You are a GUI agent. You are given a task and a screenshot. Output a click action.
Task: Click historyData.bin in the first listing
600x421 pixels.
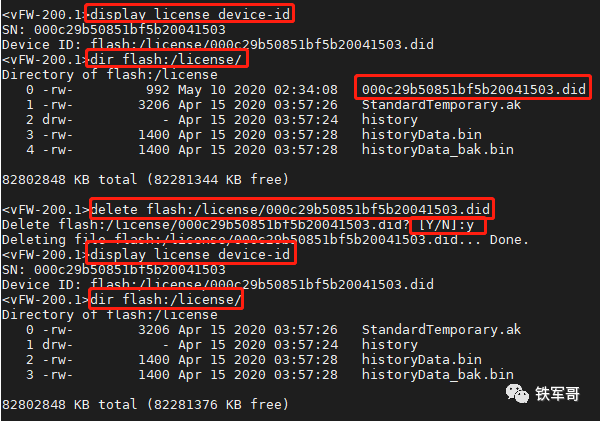(422, 135)
